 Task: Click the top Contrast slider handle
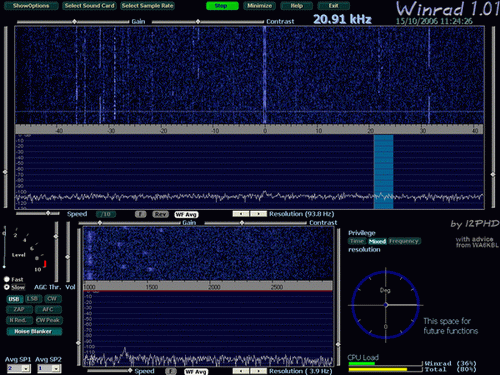198,22
